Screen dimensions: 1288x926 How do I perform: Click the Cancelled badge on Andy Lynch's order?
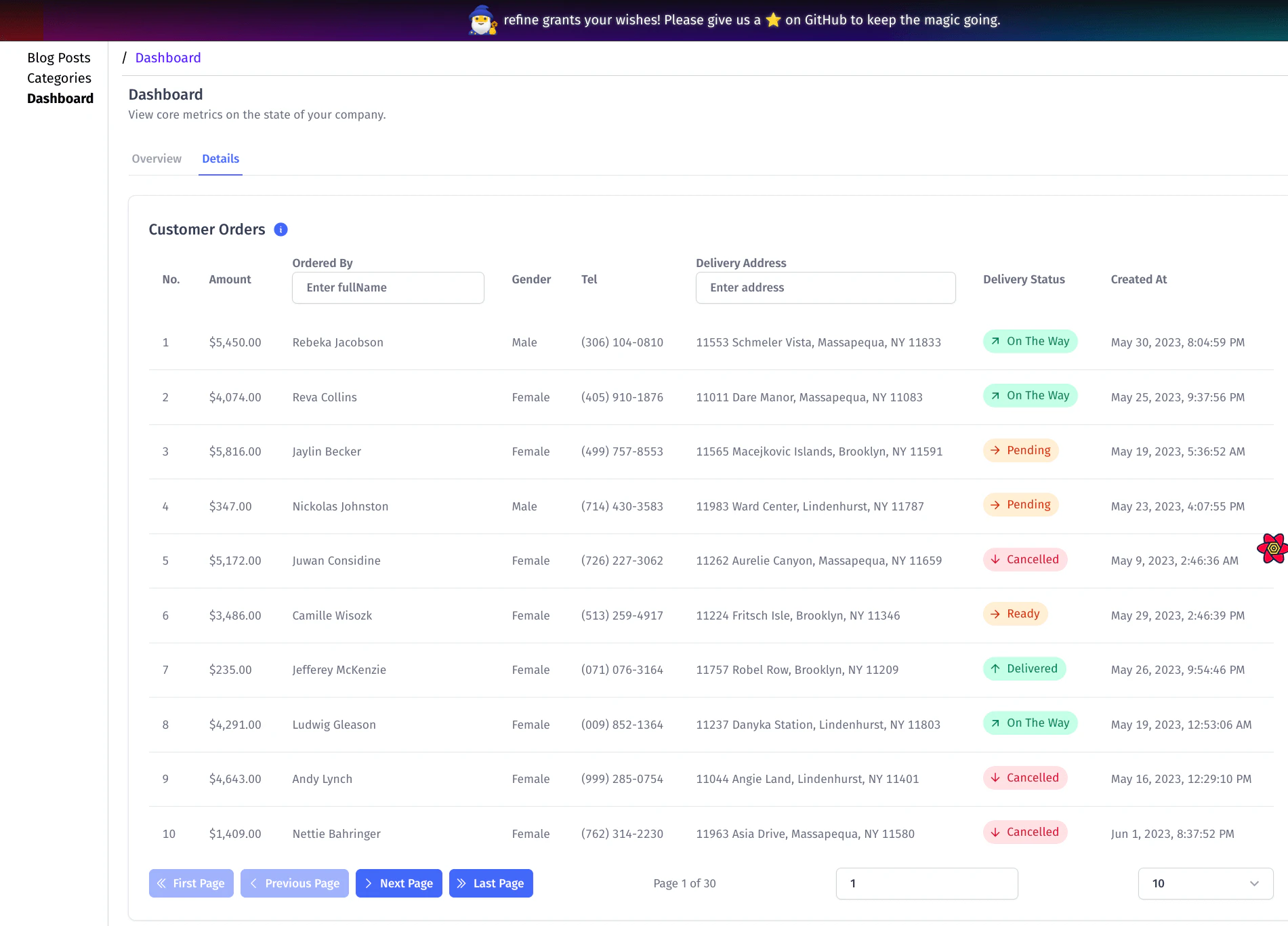1025,778
